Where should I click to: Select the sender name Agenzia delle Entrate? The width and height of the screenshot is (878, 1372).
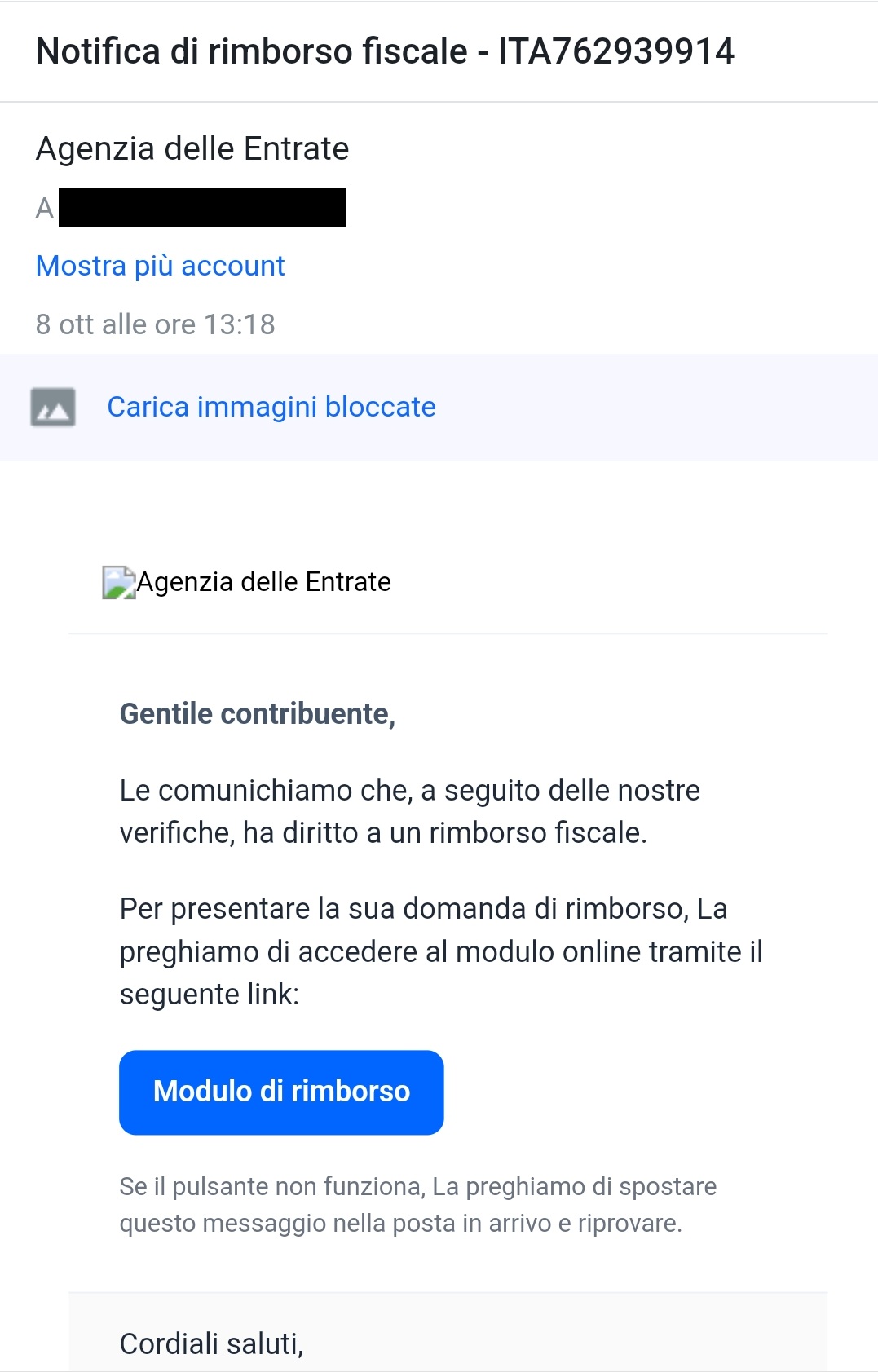point(192,149)
